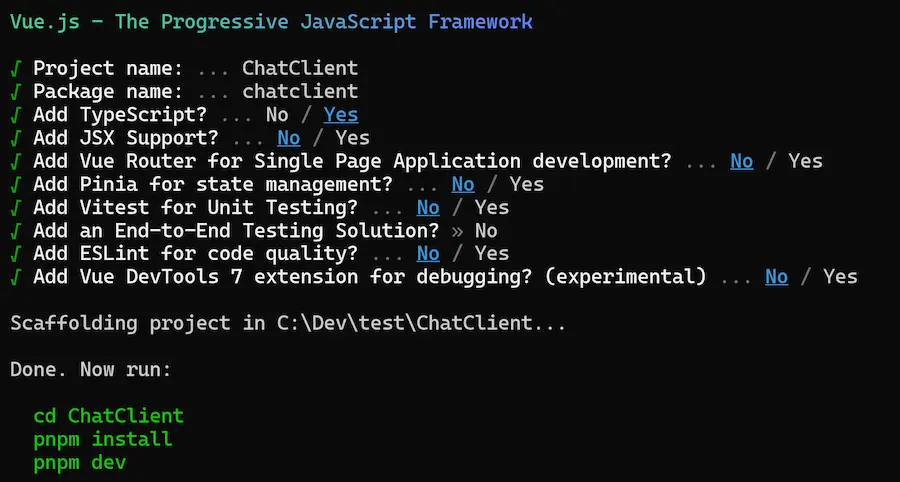Click the ChatClient project name value

tap(300, 68)
